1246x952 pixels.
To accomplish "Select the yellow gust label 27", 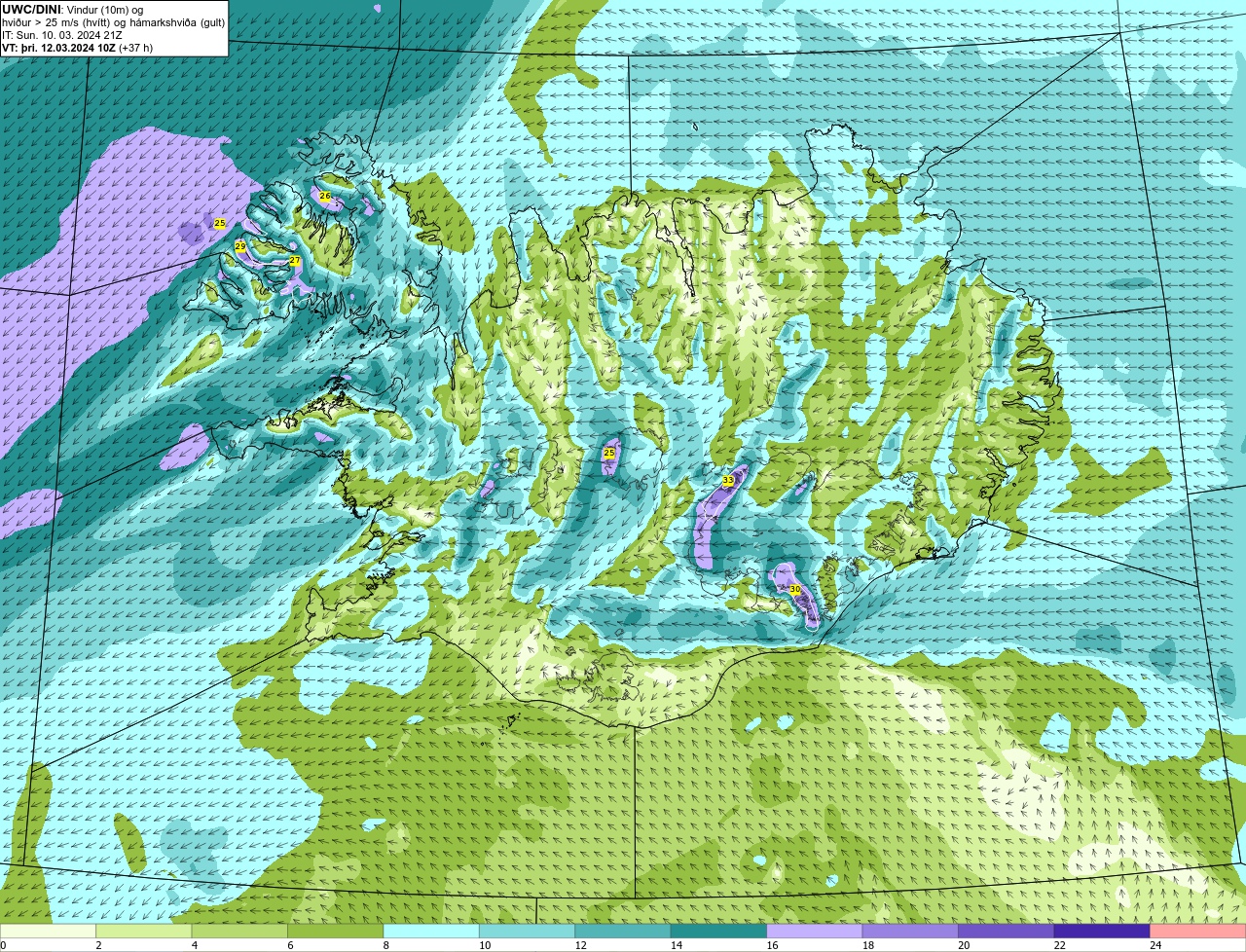I will click(295, 261).
